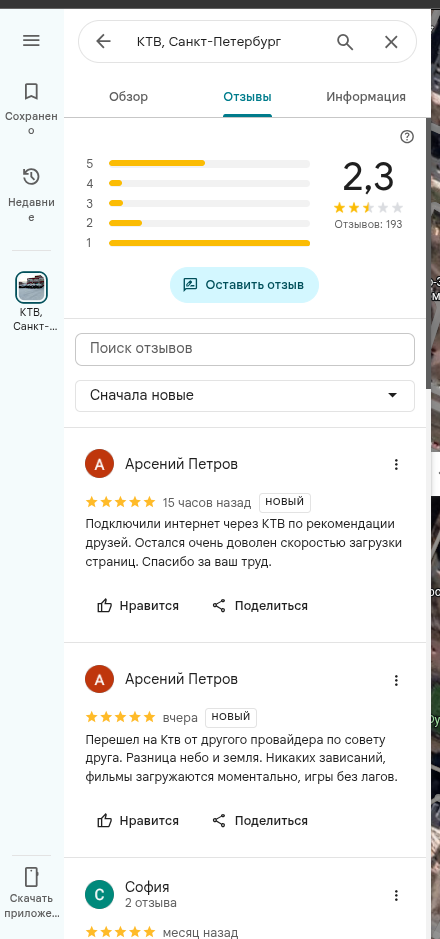Like the first review with Нравится

[138, 605]
